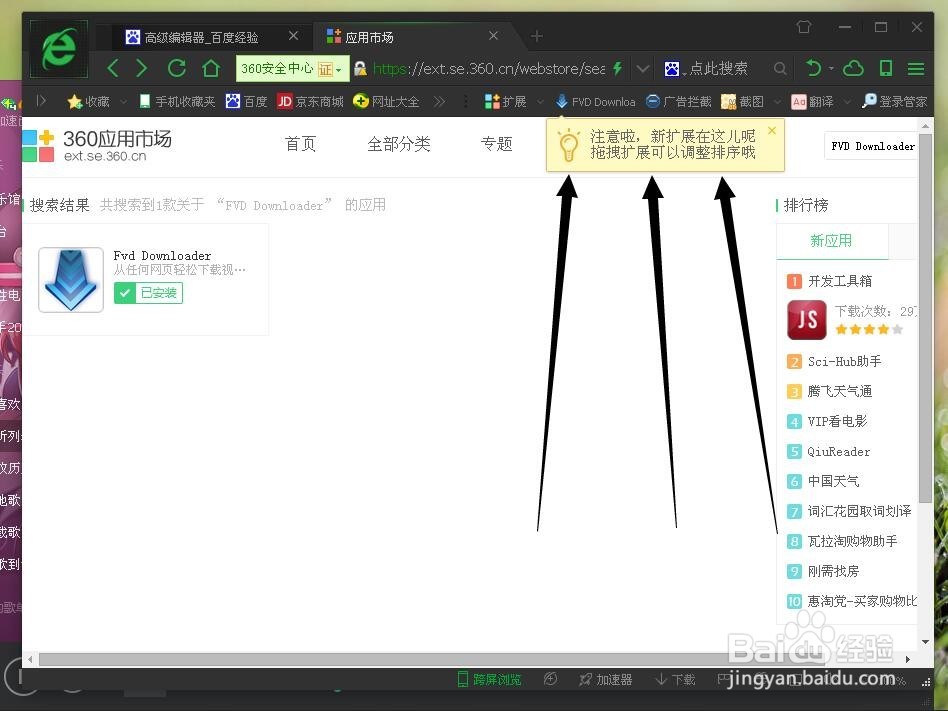Viewport: 948px width, 711px height.
Task: Click the 广告拦截 ad block extension
Action: pyautogui.click(x=678, y=102)
